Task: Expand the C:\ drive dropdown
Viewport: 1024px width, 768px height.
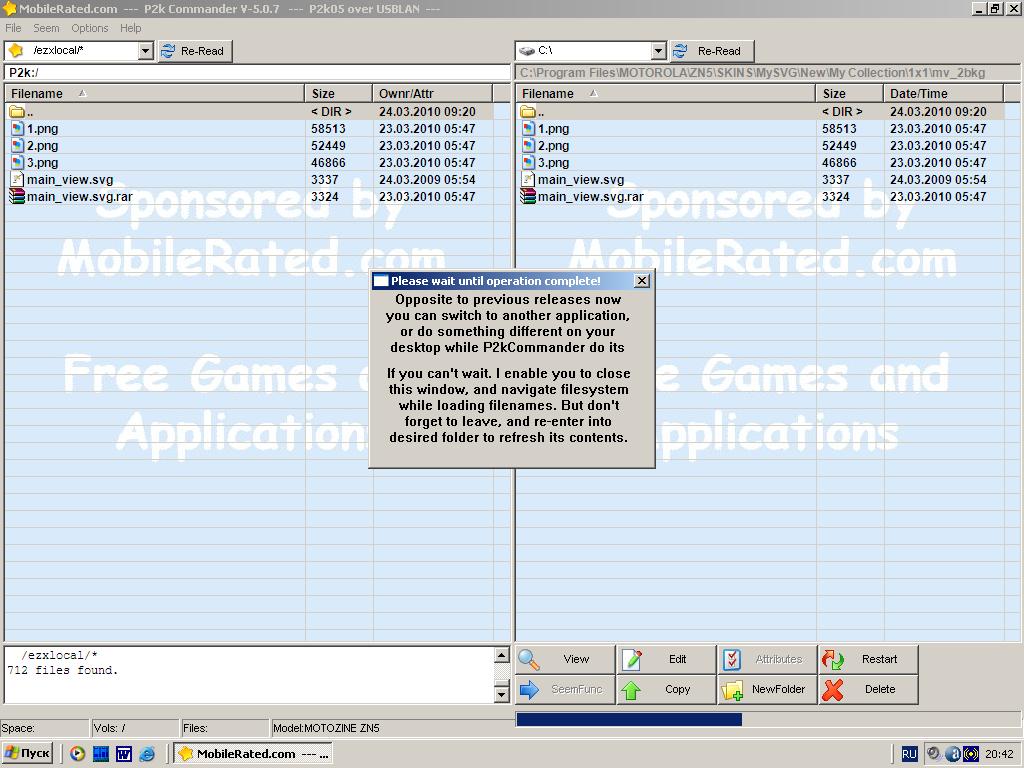Action: pyautogui.click(x=658, y=50)
